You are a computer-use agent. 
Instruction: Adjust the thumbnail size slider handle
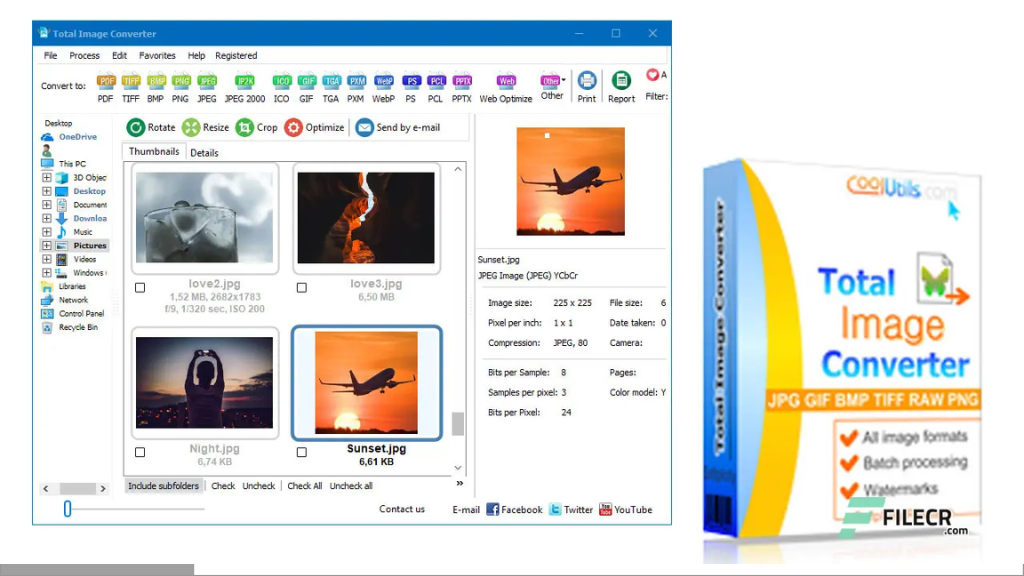tap(67, 509)
